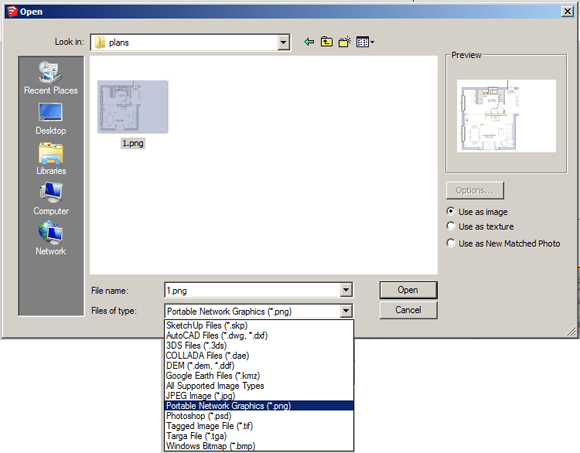580x453 pixels.
Task: Open Computer location
Action: point(51,199)
